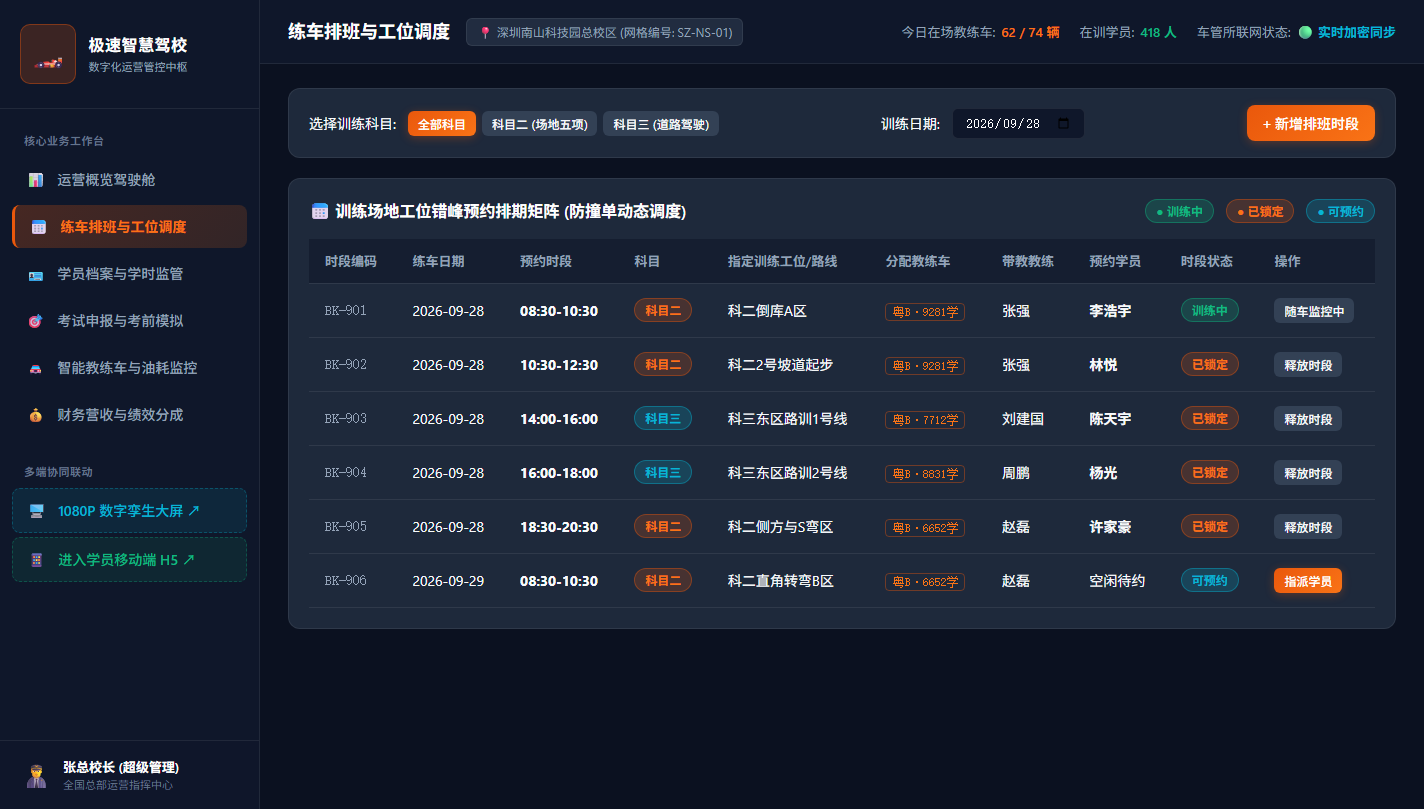Click the 可预约 legend chip in the panel header

1340,211
